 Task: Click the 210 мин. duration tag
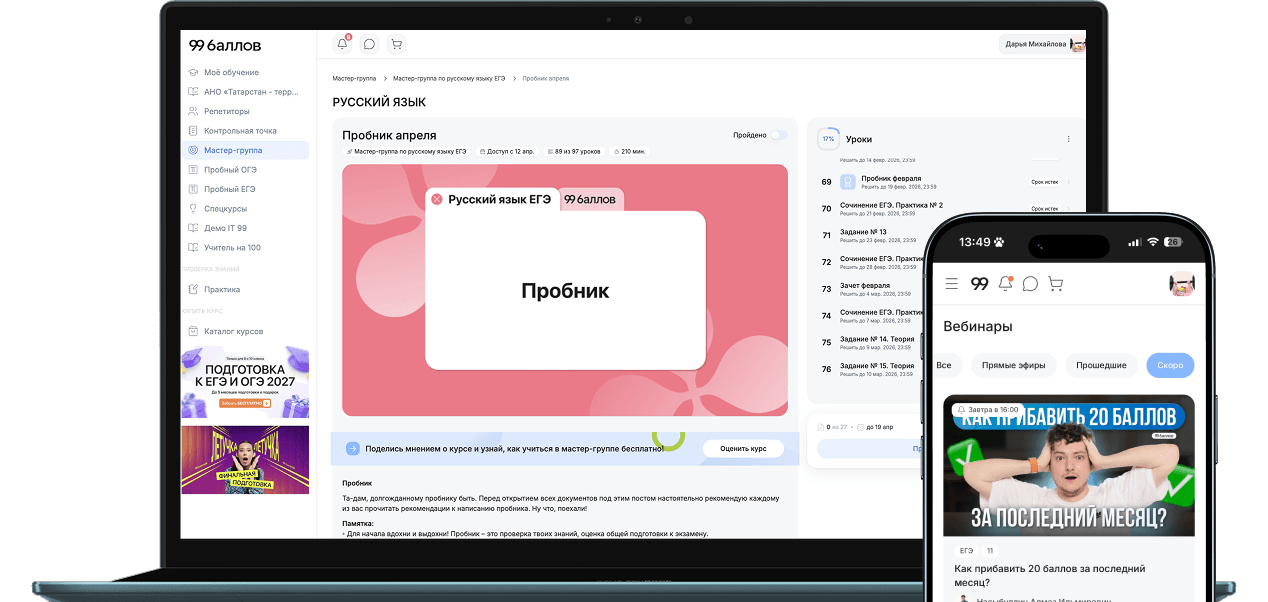630,151
